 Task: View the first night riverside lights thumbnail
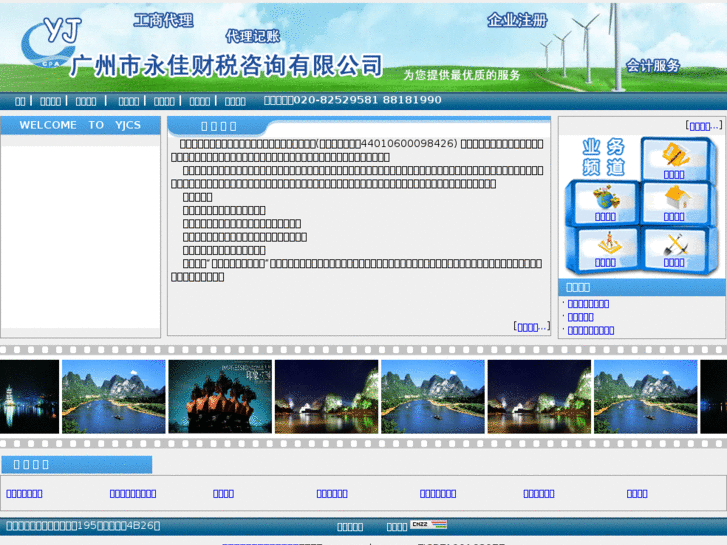[326, 397]
